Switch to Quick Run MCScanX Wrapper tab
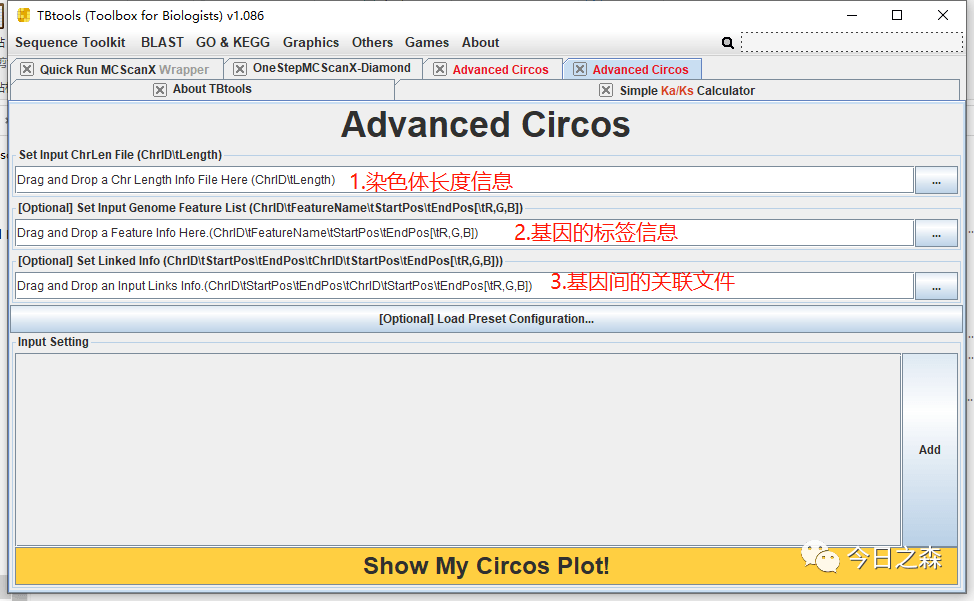Viewport: 974px width, 601px height. [x=124, y=70]
